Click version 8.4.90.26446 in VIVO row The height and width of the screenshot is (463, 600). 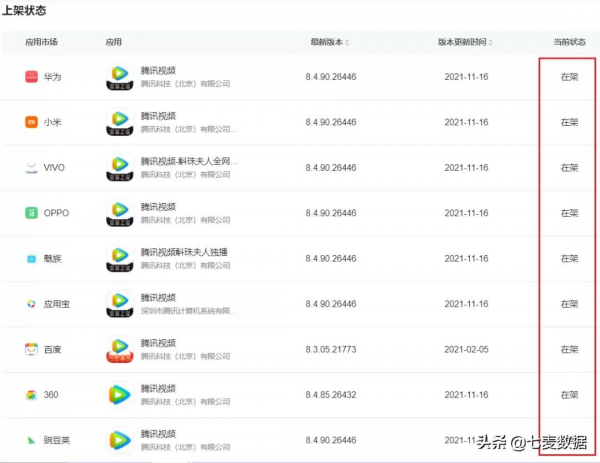pos(331,168)
